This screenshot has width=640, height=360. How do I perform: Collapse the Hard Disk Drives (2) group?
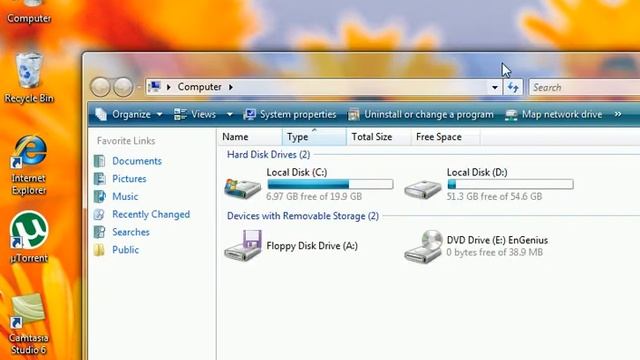point(269,155)
